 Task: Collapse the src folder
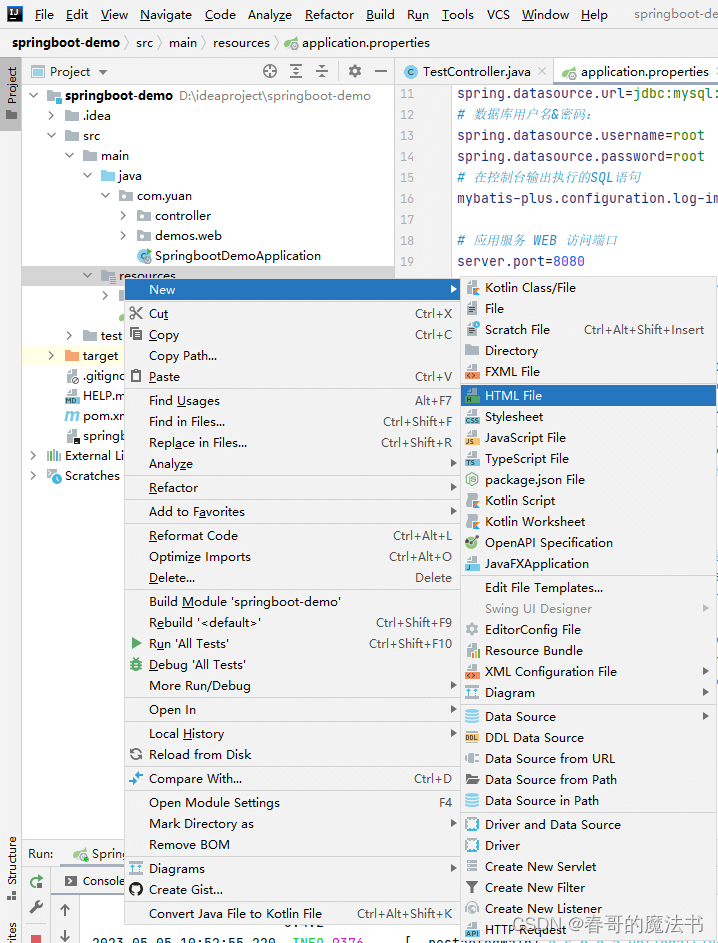(52, 136)
